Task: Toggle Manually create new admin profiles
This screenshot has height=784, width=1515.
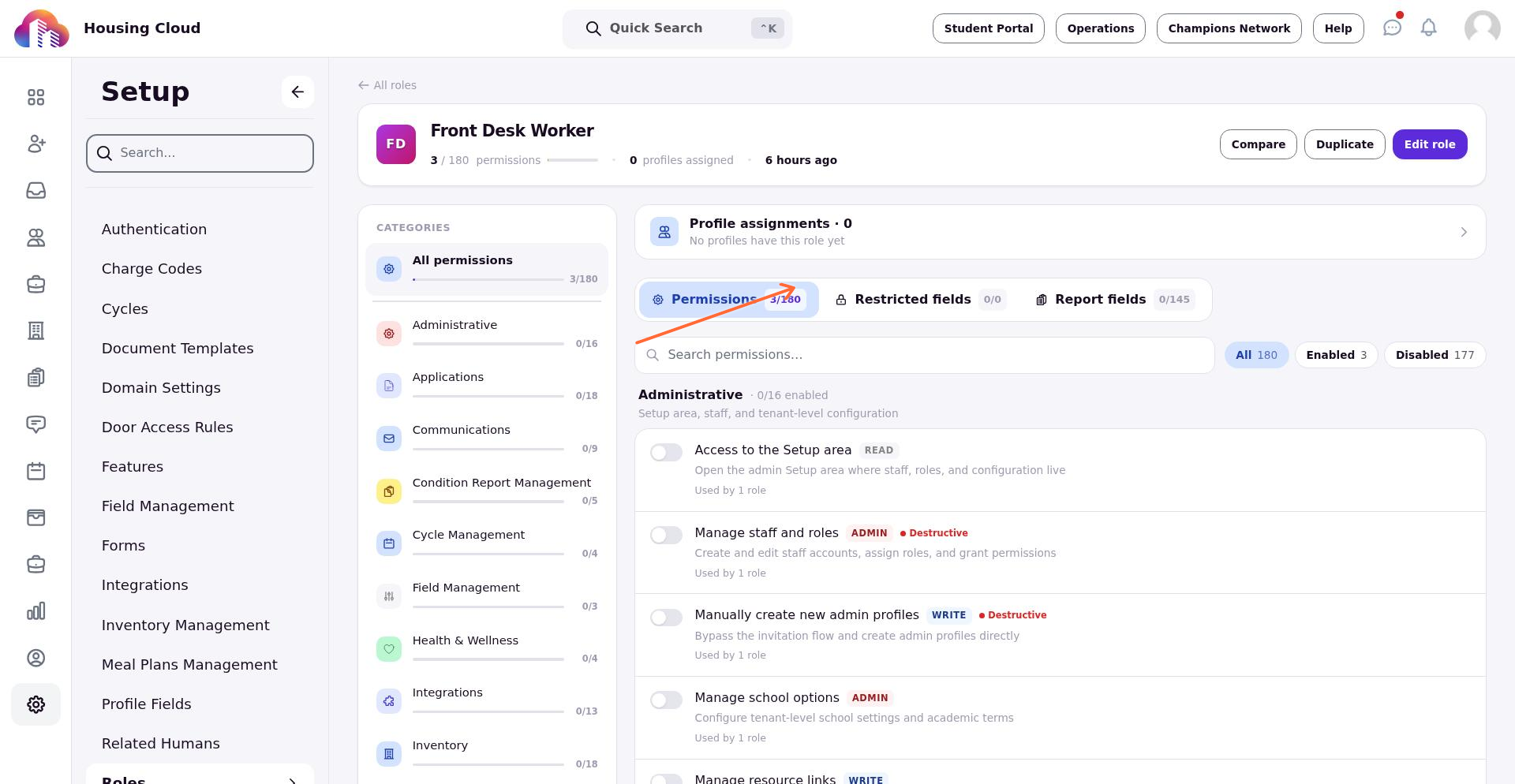Action: 666,617
